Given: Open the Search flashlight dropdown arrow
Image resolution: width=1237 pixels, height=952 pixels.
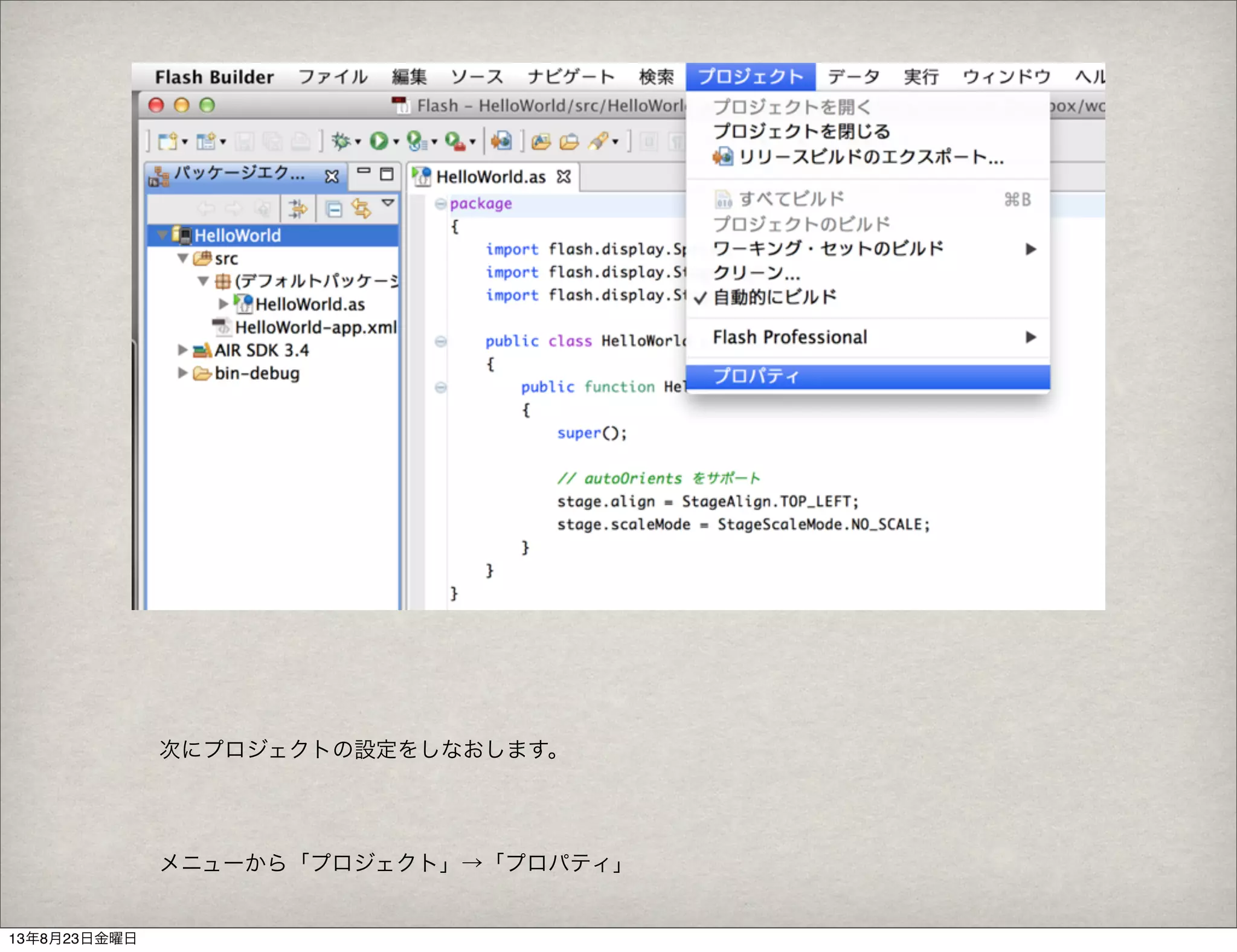Looking at the screenshot, I should [x=615, y=142].
